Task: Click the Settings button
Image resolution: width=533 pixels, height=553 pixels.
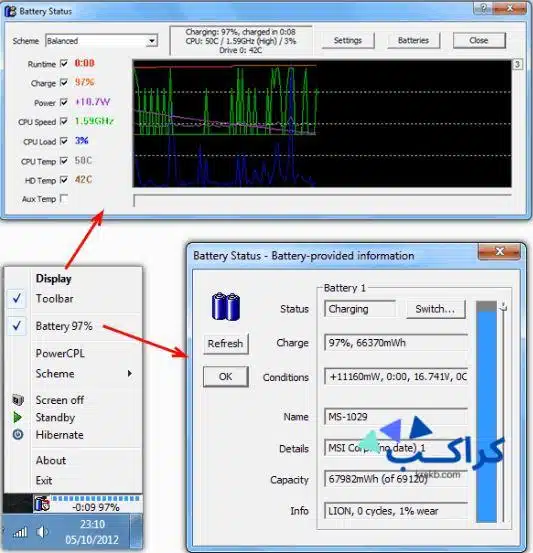Action: tap(348, 40)
